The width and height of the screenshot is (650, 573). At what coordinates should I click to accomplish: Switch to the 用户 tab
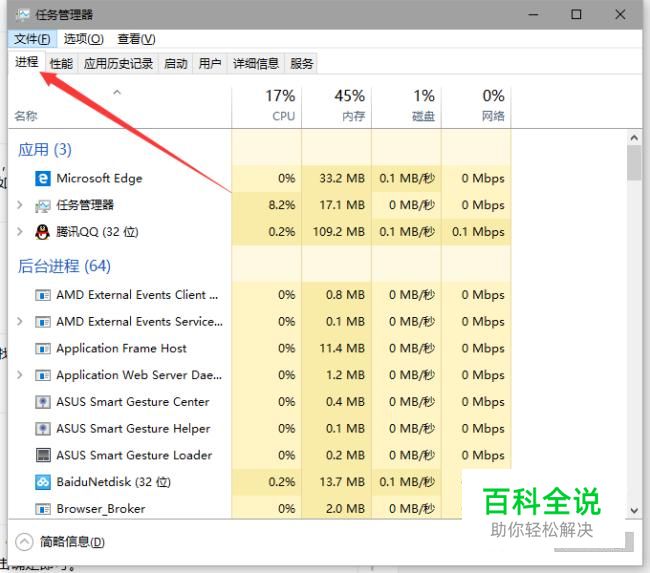(210, 63)
